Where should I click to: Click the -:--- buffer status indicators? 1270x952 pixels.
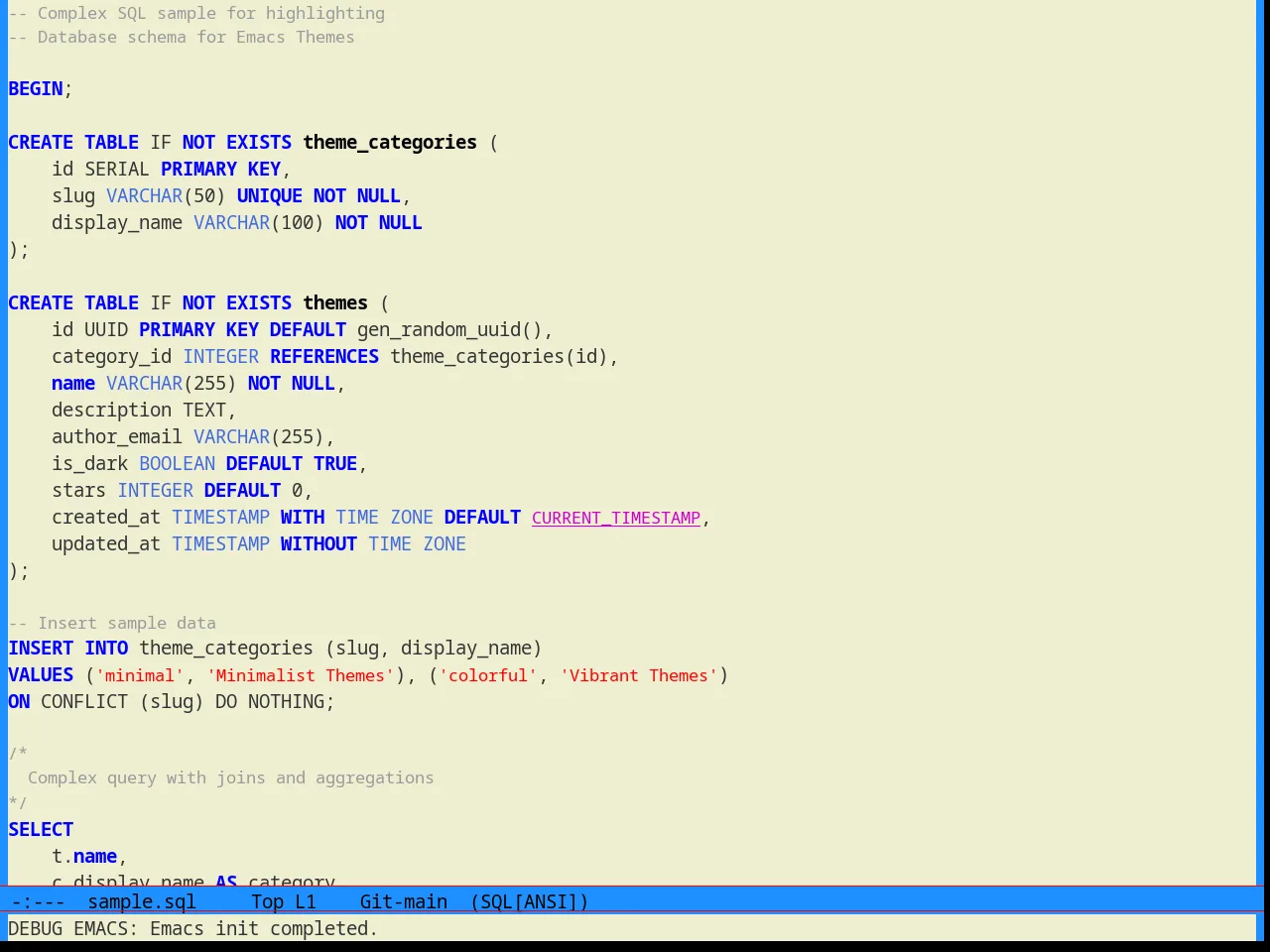(x=38, y=901)
